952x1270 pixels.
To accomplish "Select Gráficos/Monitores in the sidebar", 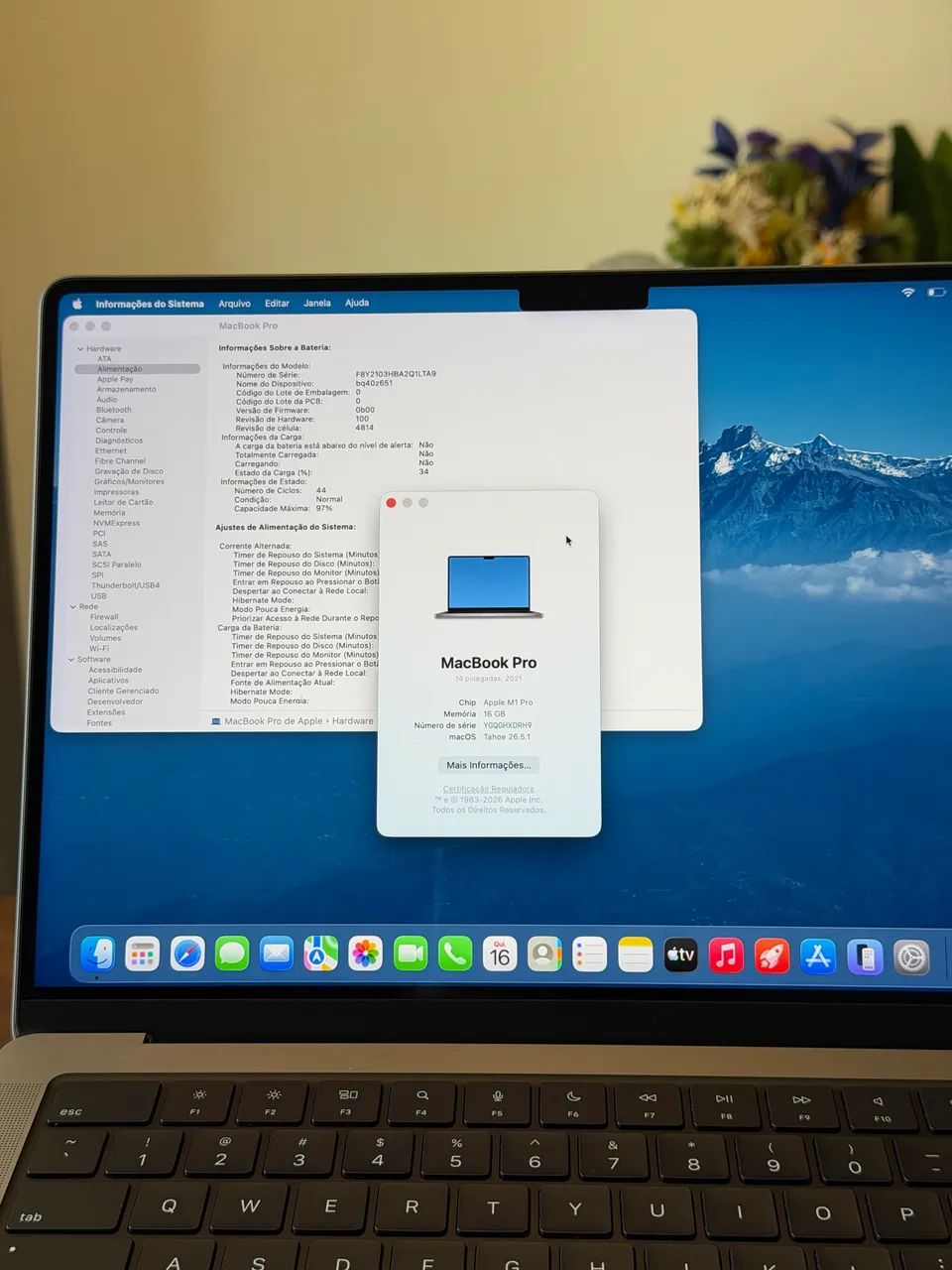I will [129, 481].
